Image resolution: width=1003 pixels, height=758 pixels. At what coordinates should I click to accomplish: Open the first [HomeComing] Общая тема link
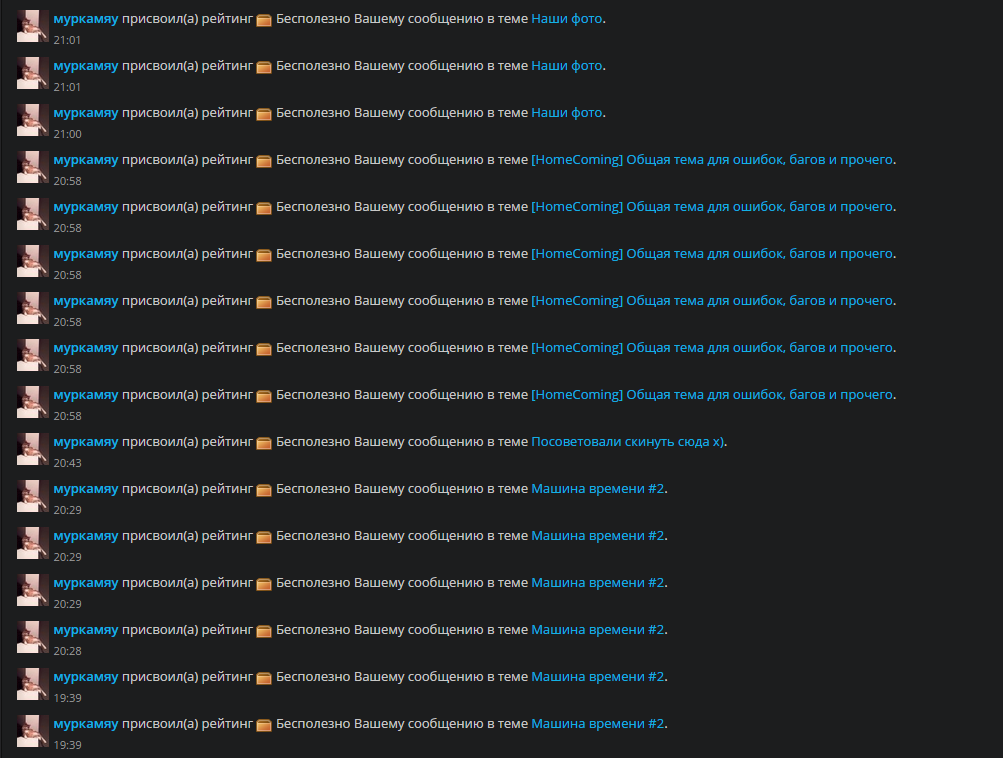coord(712,160)
